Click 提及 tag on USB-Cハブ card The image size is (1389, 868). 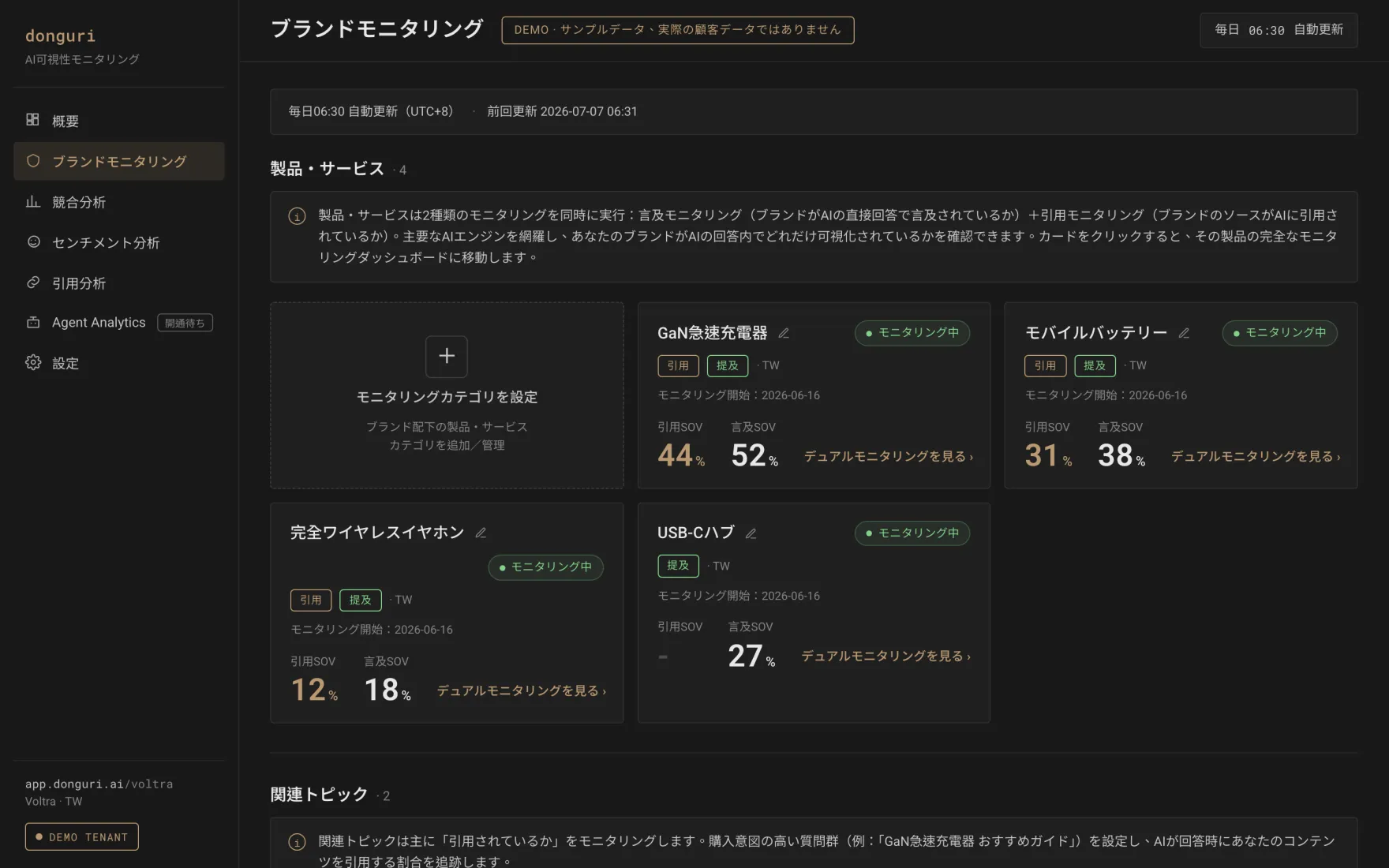point(678,566)
